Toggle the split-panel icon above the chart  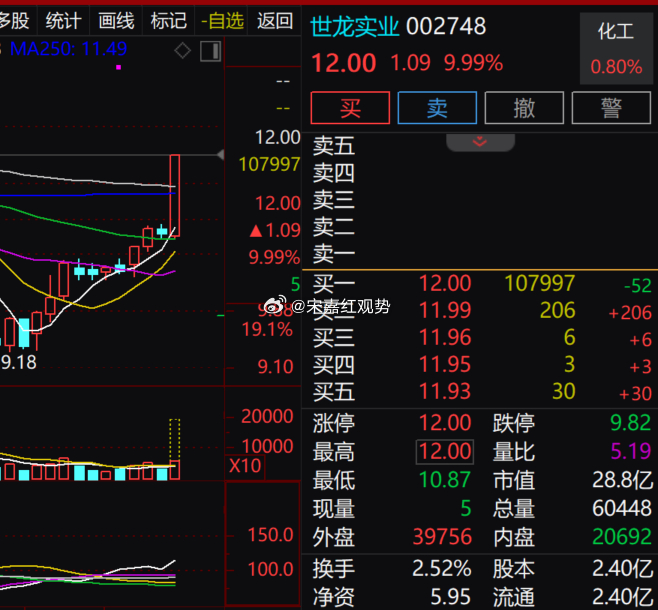click(211, 52)
